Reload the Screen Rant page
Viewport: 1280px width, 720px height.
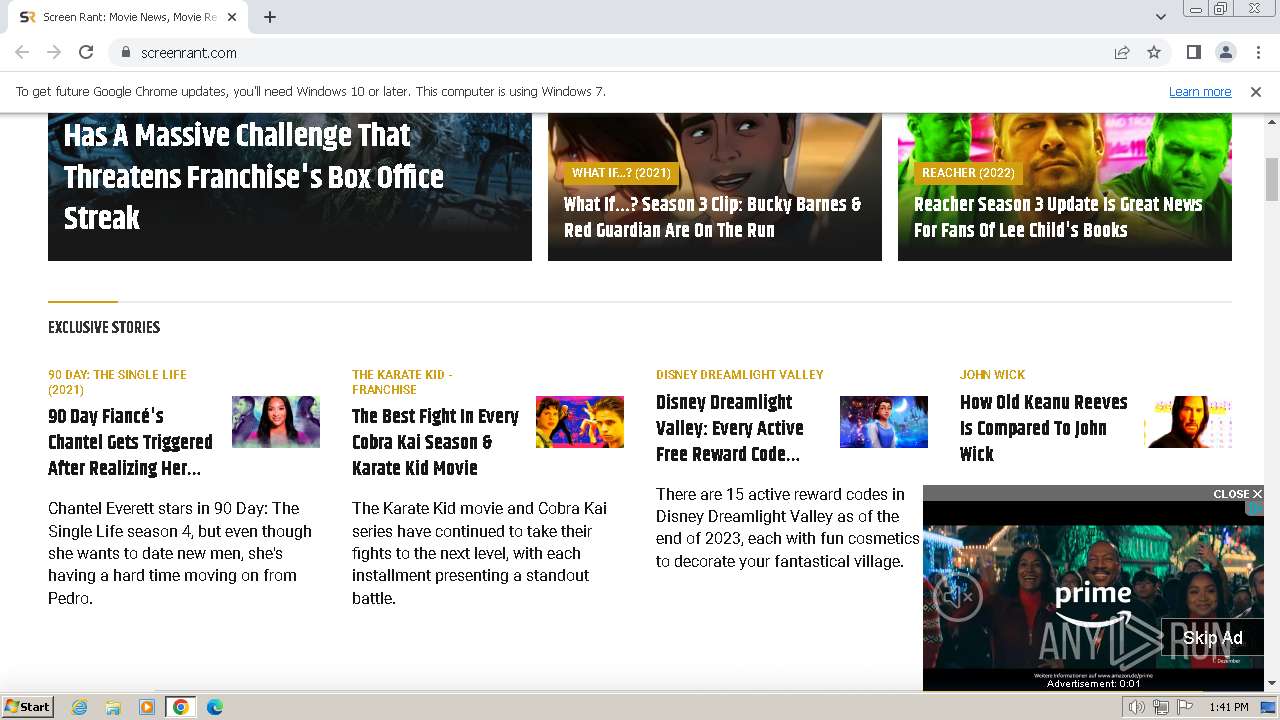tap(86, 52)
